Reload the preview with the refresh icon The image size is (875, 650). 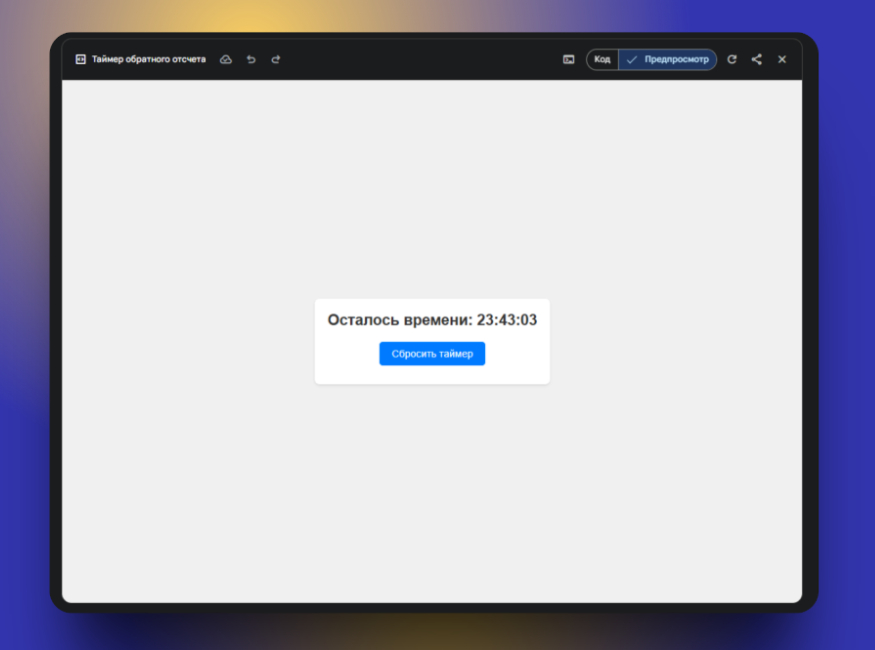pos(732,59)
